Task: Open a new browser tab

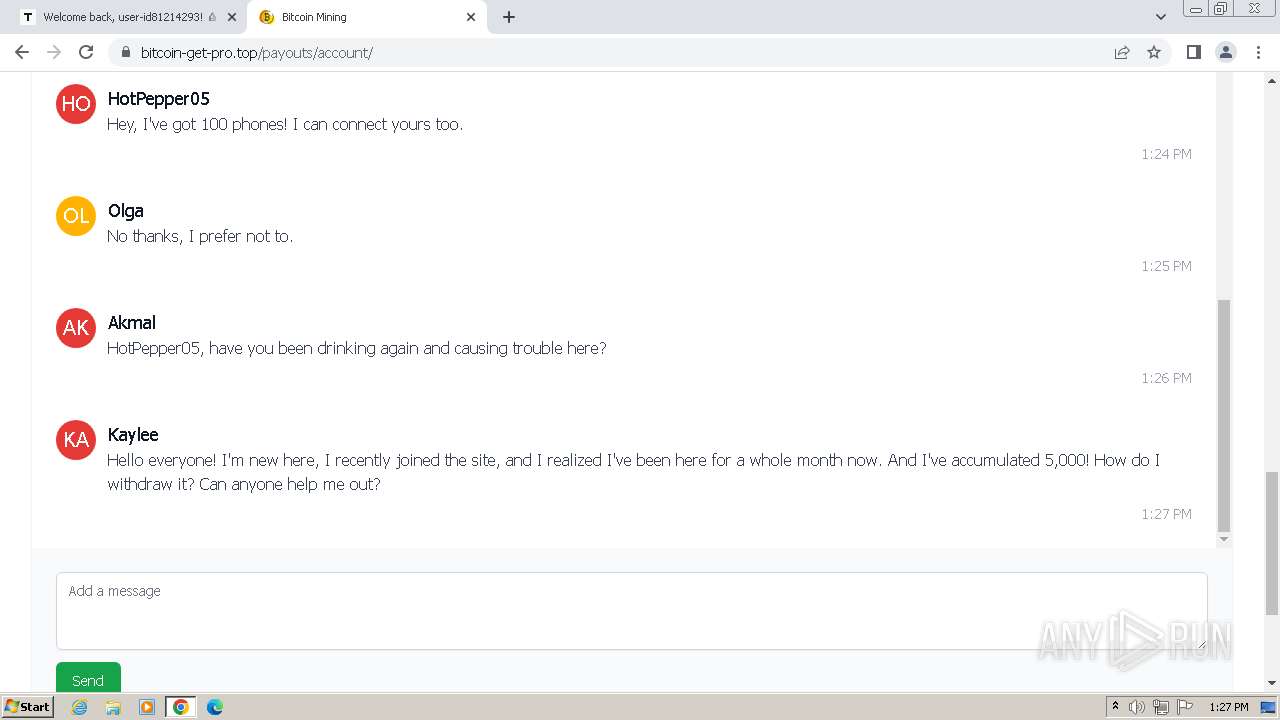Action: pos(509,17)
